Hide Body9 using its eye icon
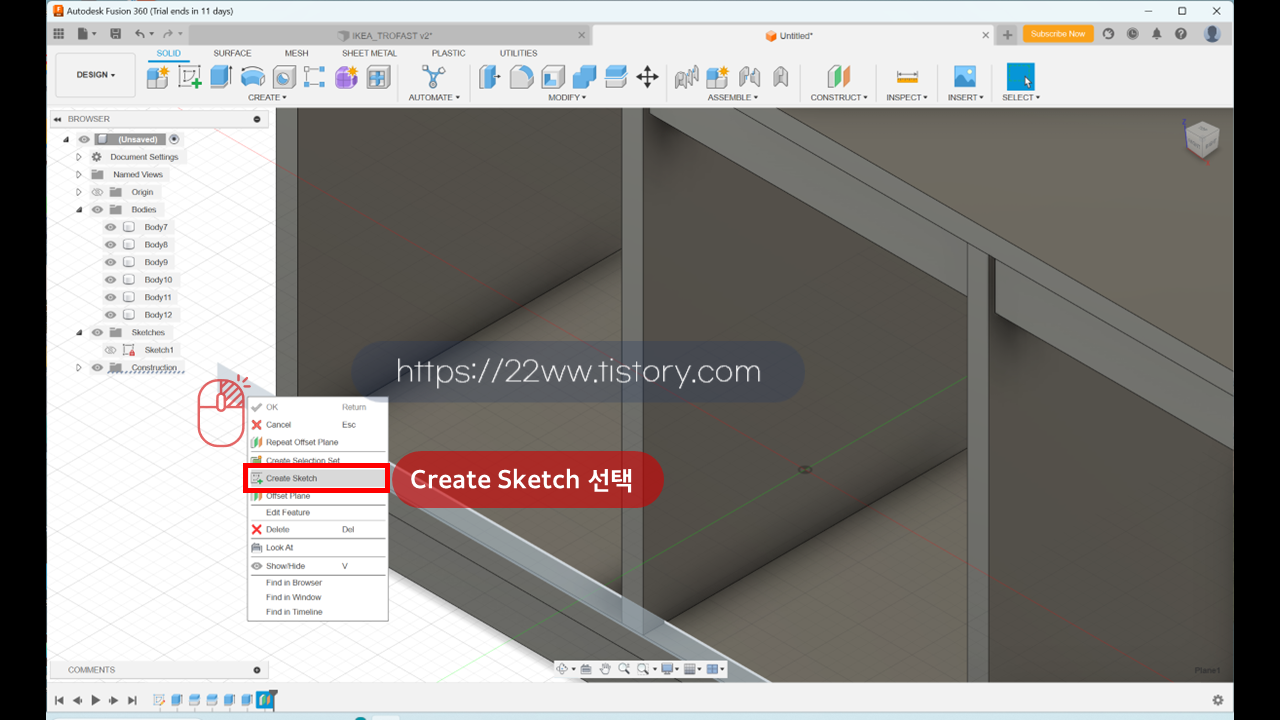 110,262
